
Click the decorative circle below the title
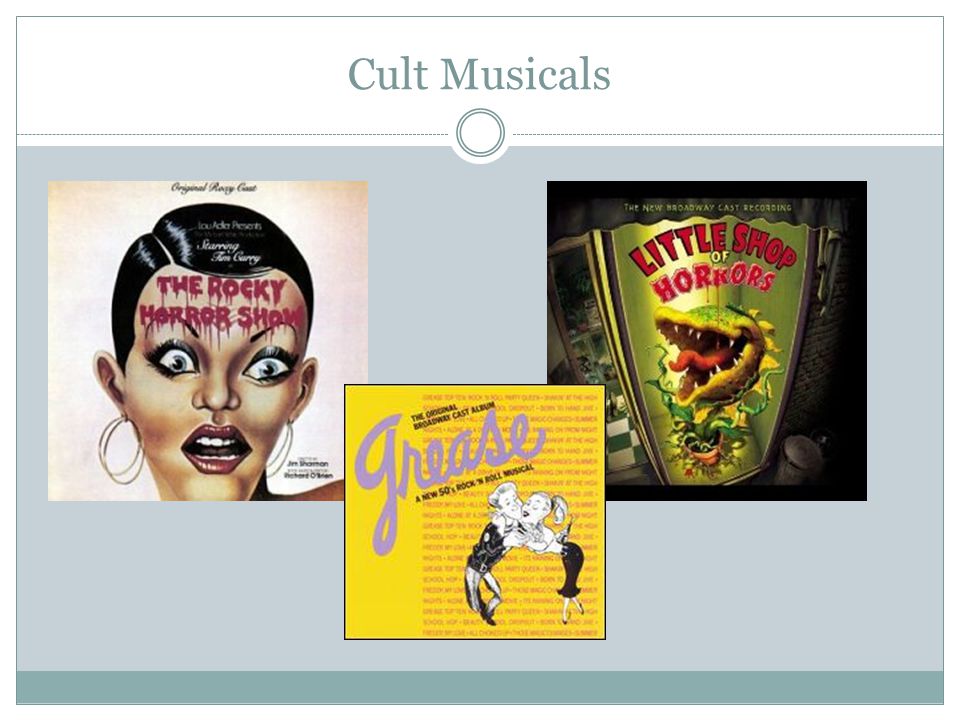coord(481,133)
